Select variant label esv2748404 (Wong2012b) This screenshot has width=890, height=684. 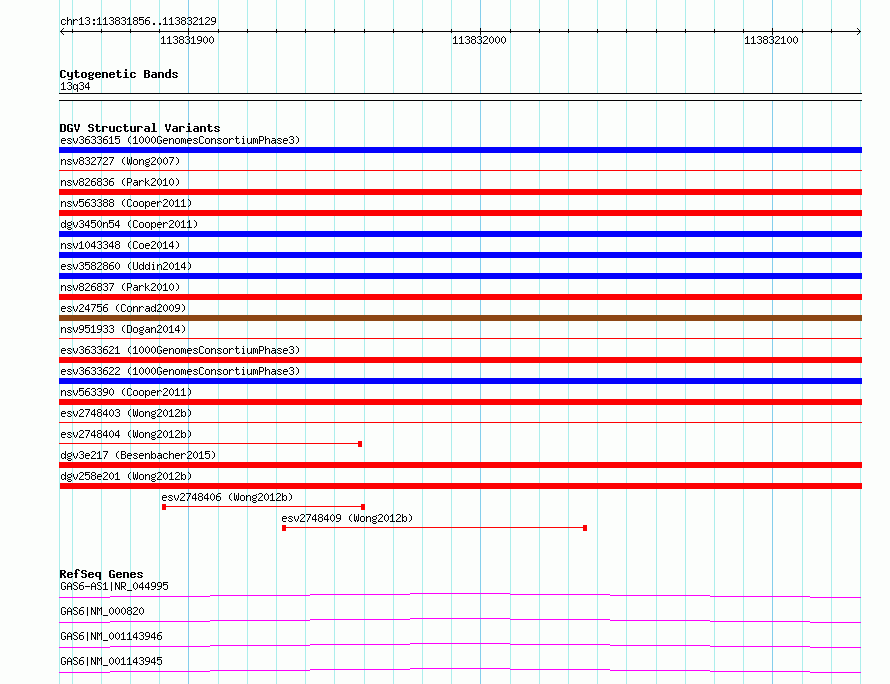pyautogui.click(x=126, y=434)
